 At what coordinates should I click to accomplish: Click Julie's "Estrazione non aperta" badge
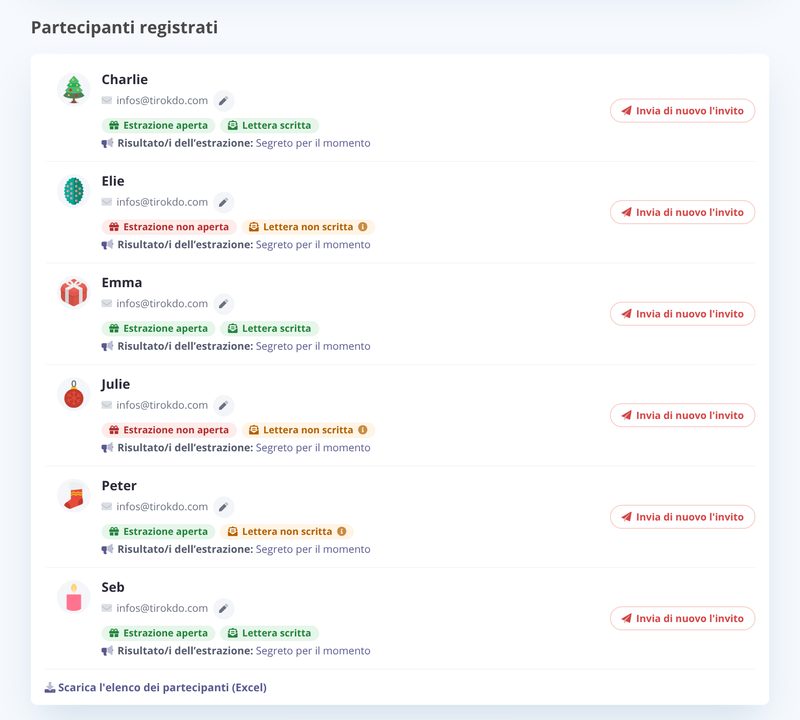pyautogui.click(x=169, y=430)
